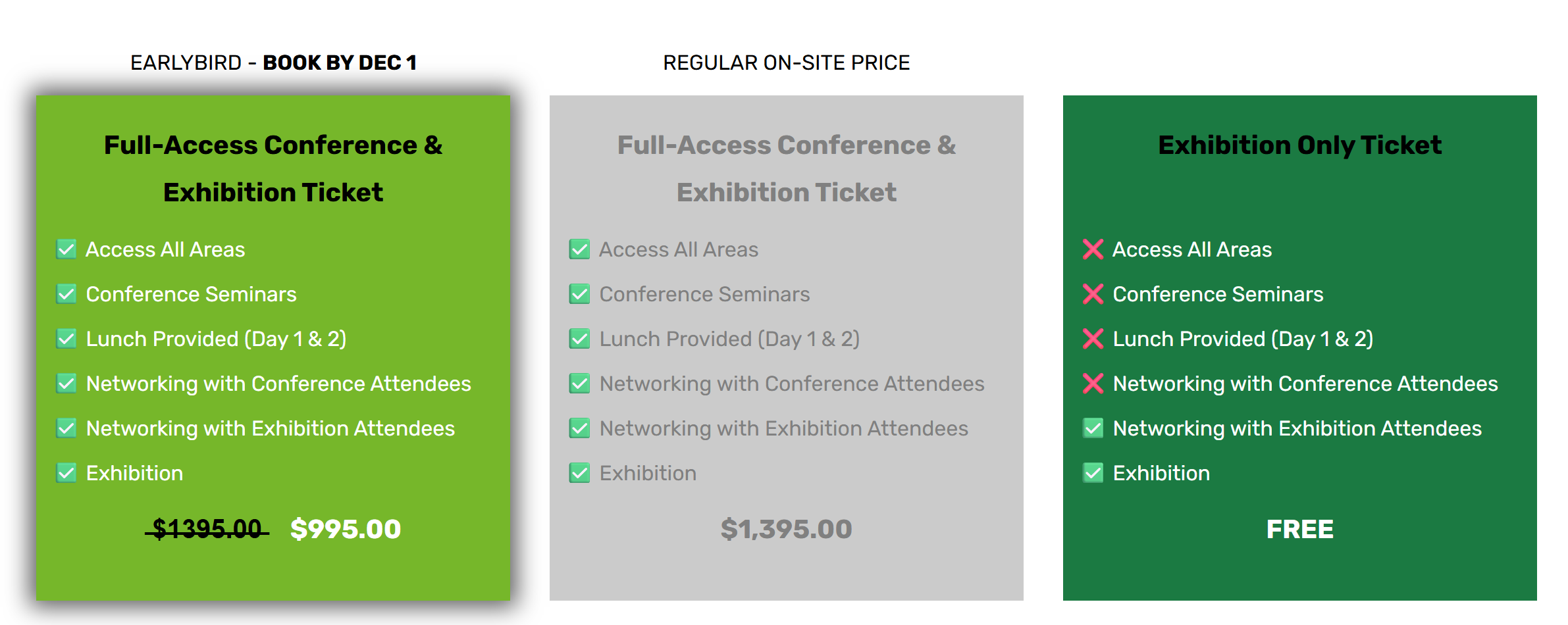The image size is (1568, 625).
Task: Click the red X beside Access All Areas
Action: [x=1093, y=249]
